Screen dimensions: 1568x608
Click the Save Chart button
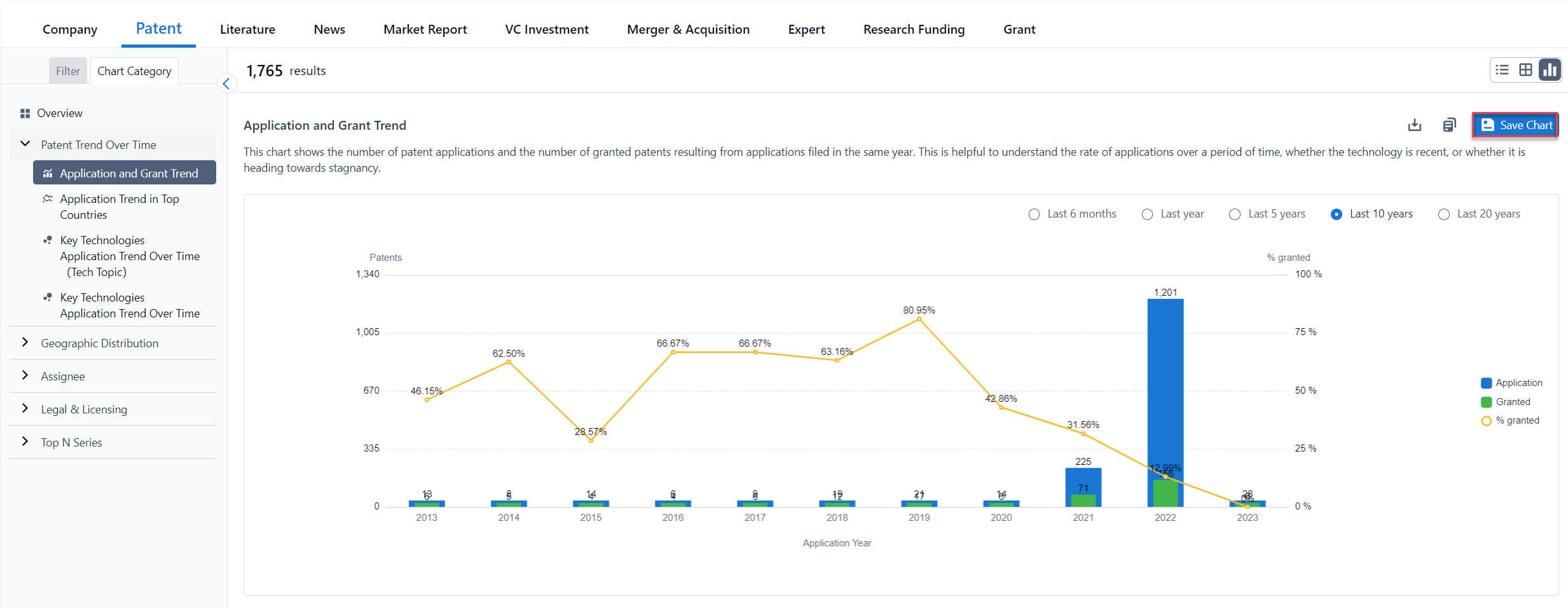tap(1515, 125)
